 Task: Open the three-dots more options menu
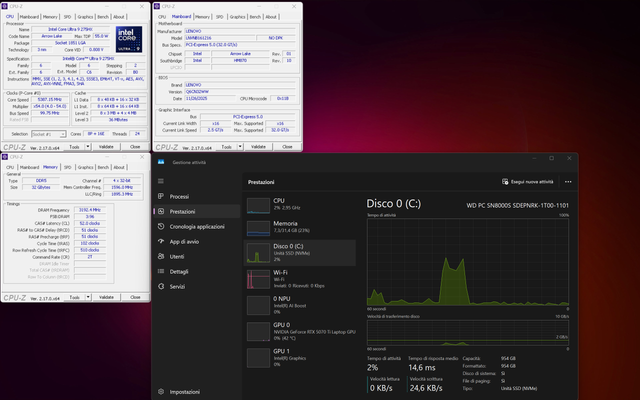click(568, 182)
